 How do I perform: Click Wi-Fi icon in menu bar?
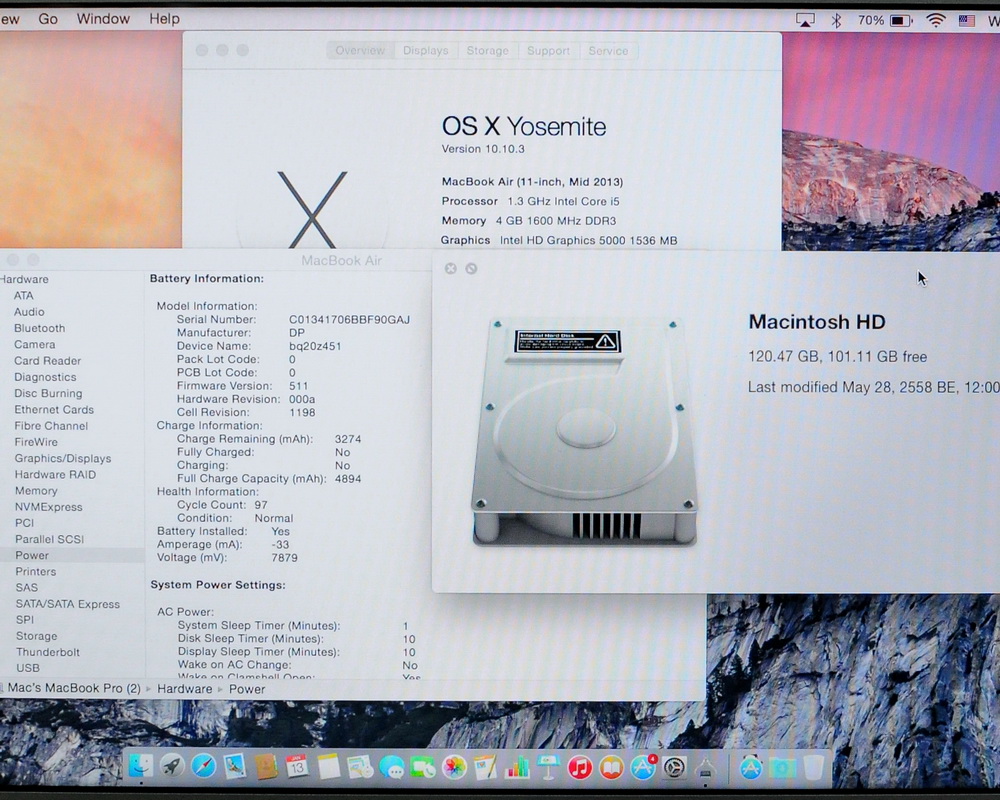935,20
